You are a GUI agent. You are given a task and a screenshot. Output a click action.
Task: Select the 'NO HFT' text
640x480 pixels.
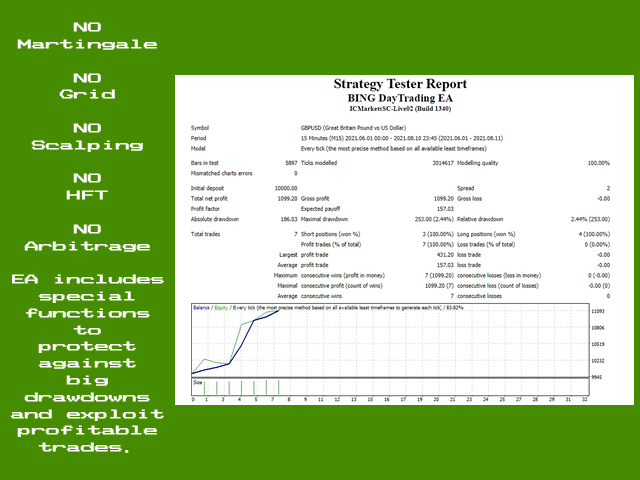pyautogui.click(x=87, y=187)
